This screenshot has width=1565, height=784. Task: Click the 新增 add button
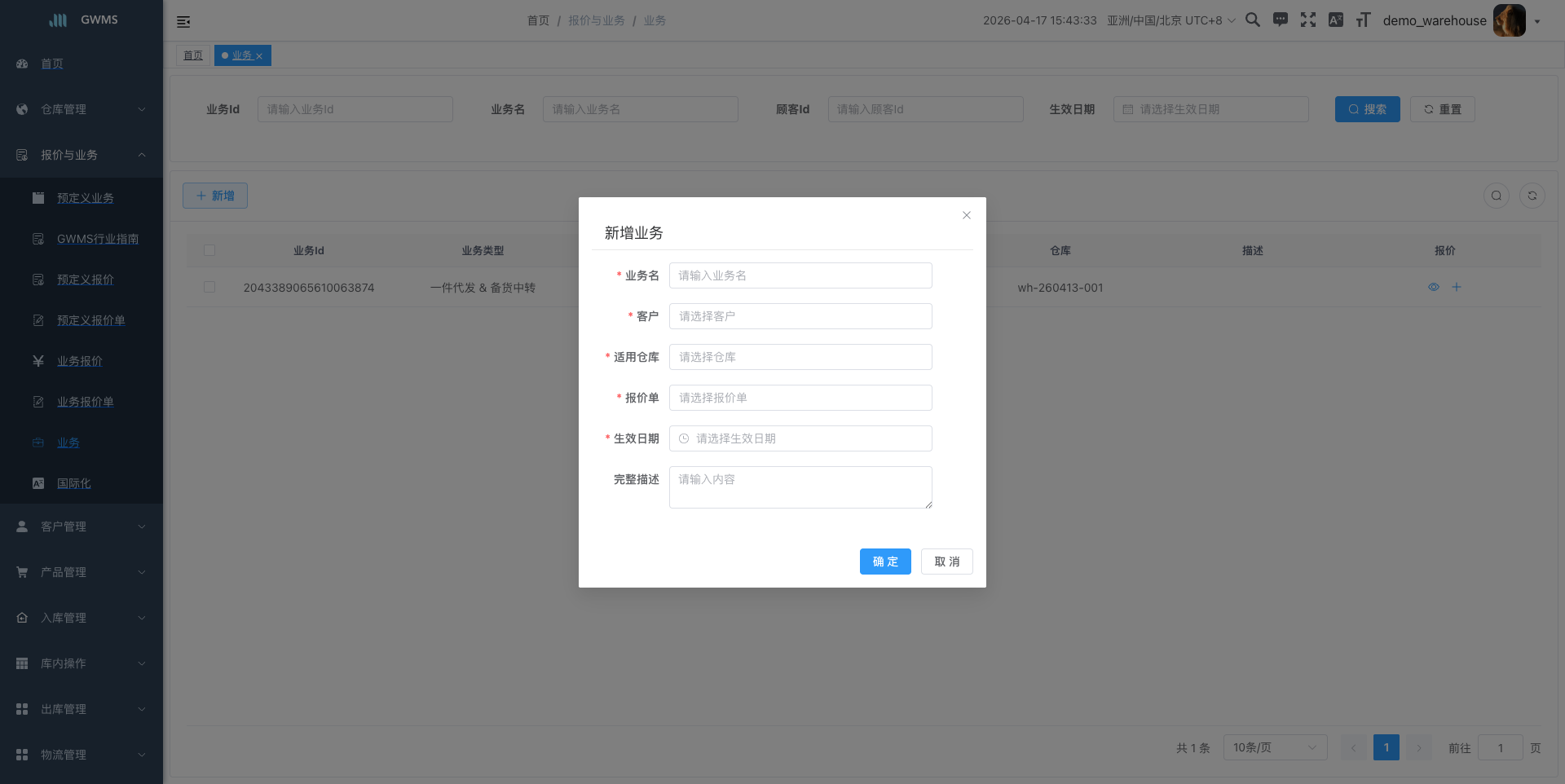(215, 196)
